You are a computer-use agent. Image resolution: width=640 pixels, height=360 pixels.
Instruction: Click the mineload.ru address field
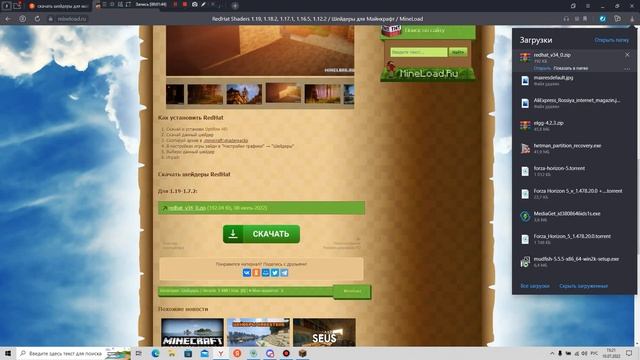pos(71,19)
